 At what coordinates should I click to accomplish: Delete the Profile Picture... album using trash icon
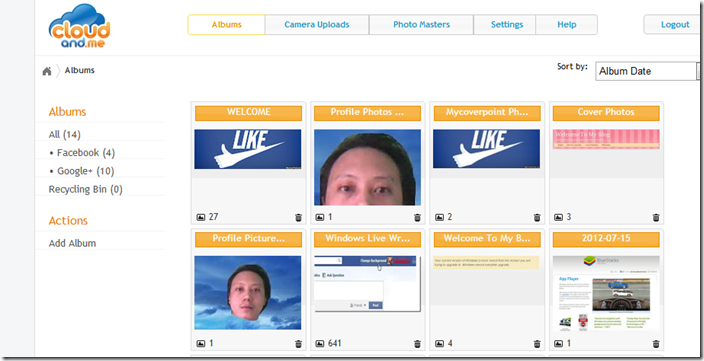pos(298,344)
